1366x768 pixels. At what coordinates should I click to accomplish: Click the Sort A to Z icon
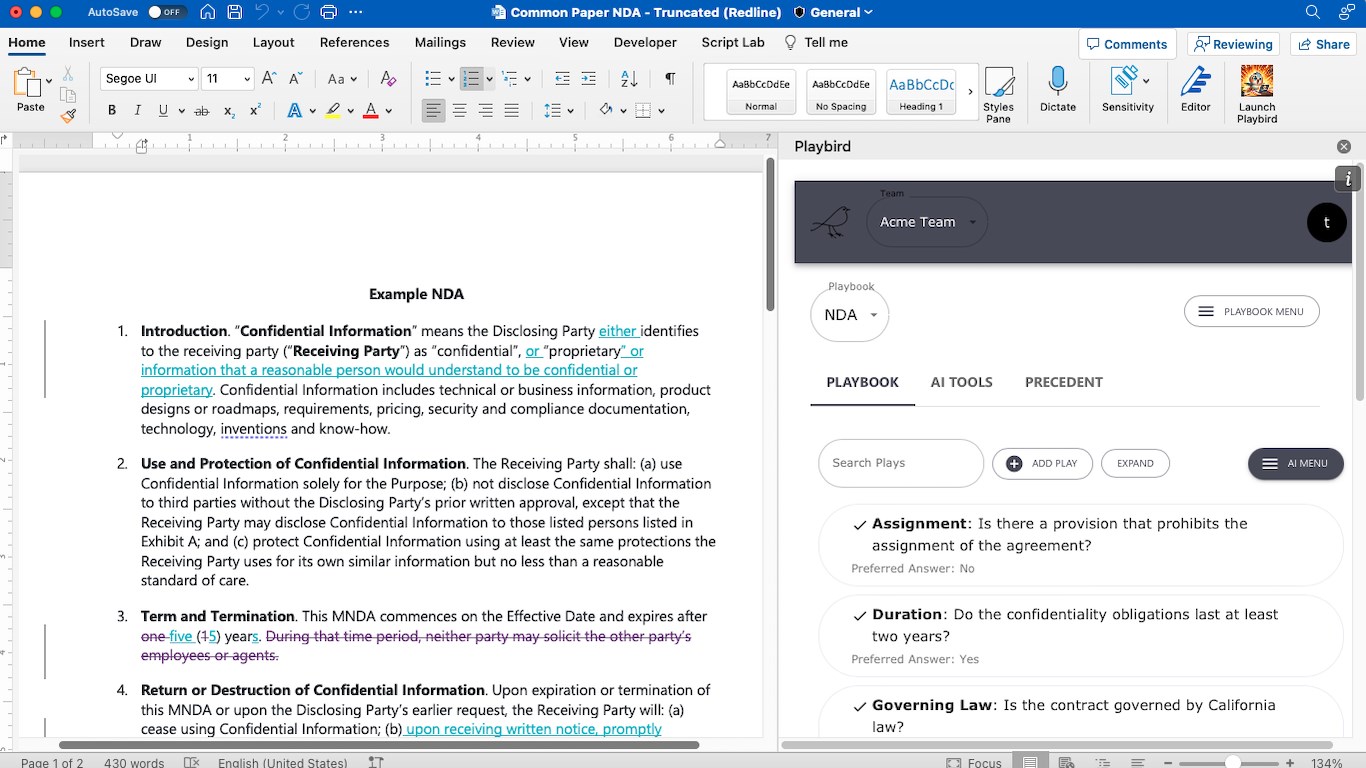pyautogui.click(x=629, y=79)
